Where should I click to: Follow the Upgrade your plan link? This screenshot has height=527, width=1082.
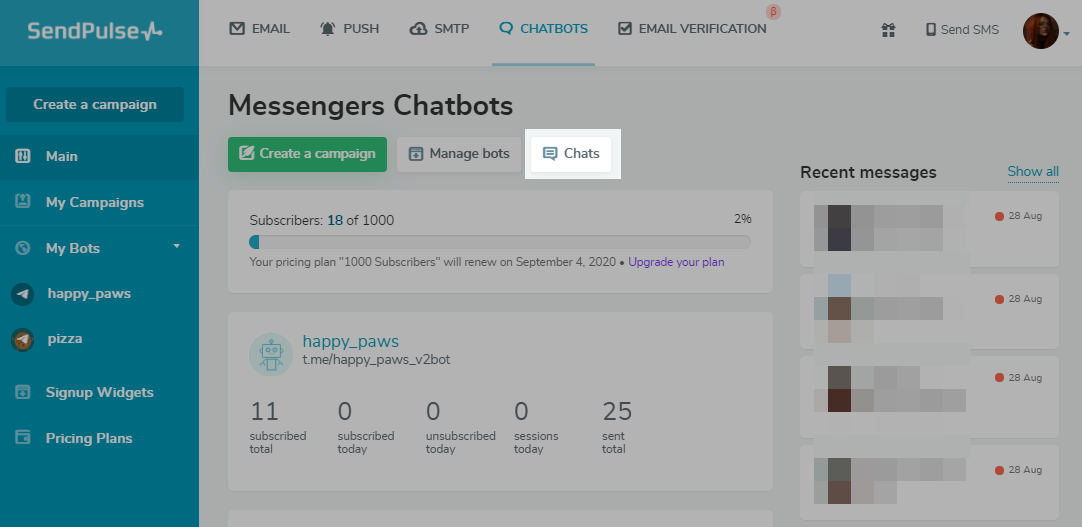click(676, 262)
